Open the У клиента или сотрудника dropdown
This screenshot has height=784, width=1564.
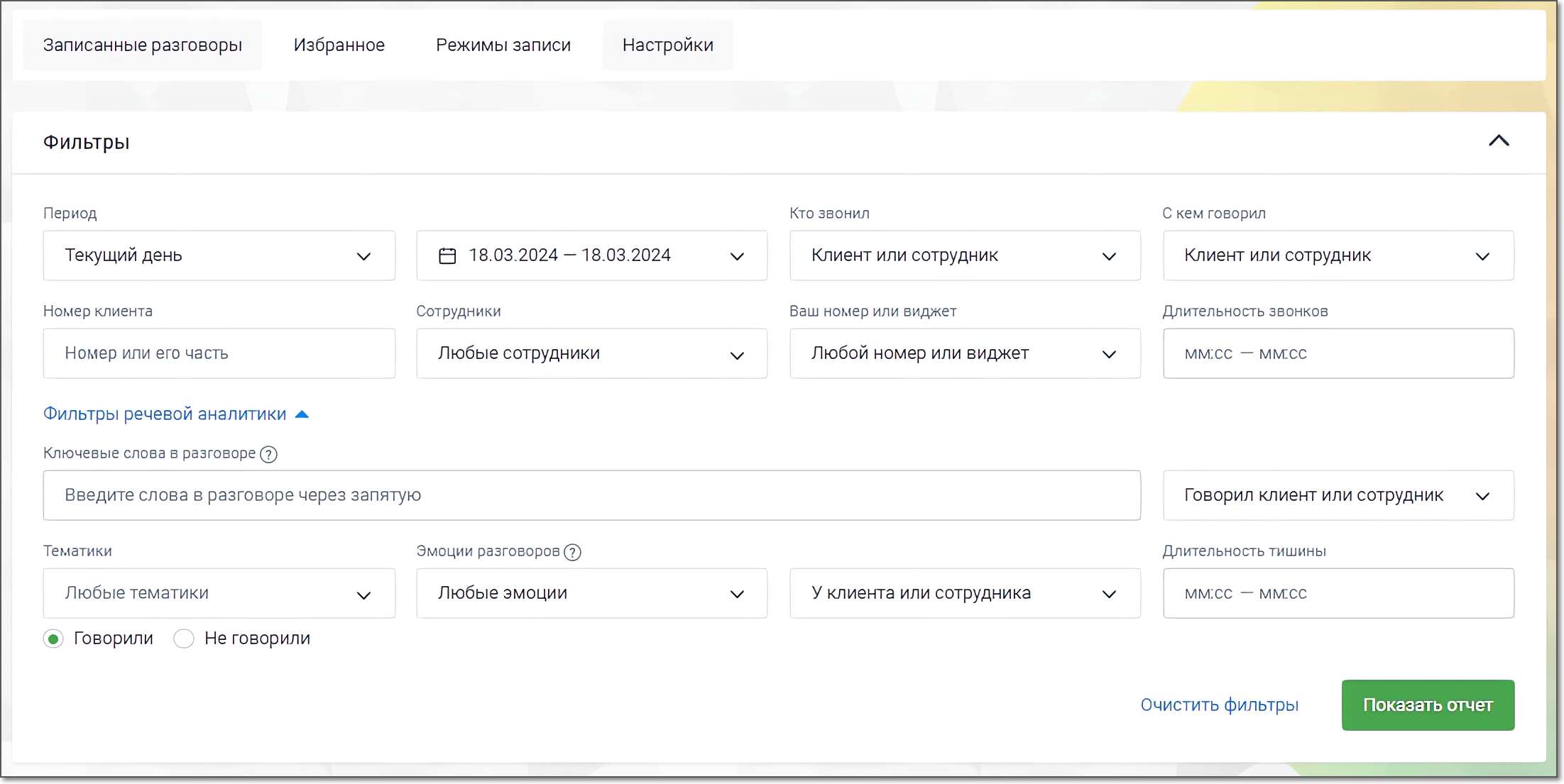coord(965,593)
